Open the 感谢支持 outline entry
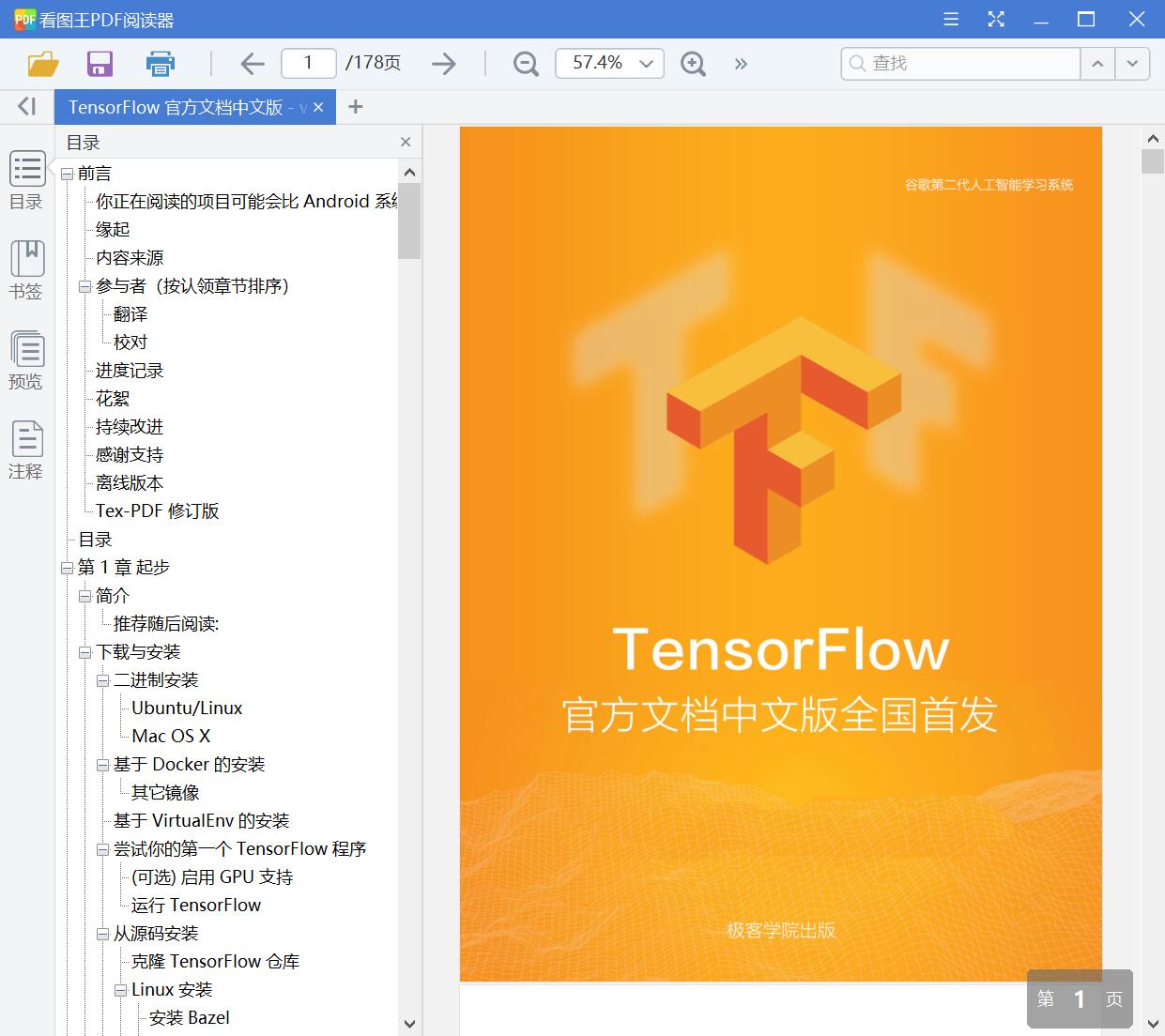1165x1036 pixels. point(130,454)
